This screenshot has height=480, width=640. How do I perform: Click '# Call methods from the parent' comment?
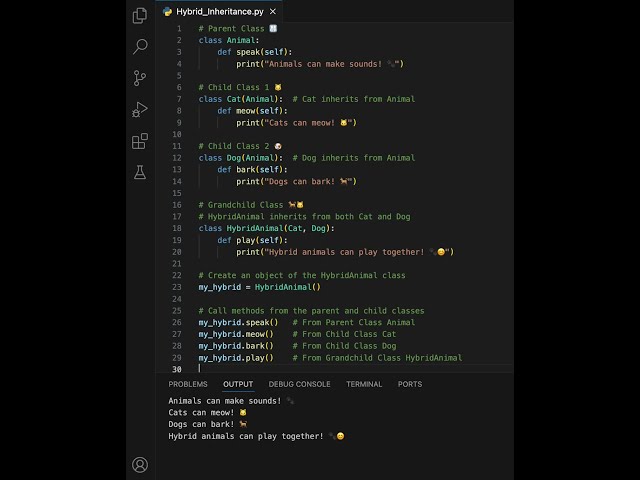point(311,311)
